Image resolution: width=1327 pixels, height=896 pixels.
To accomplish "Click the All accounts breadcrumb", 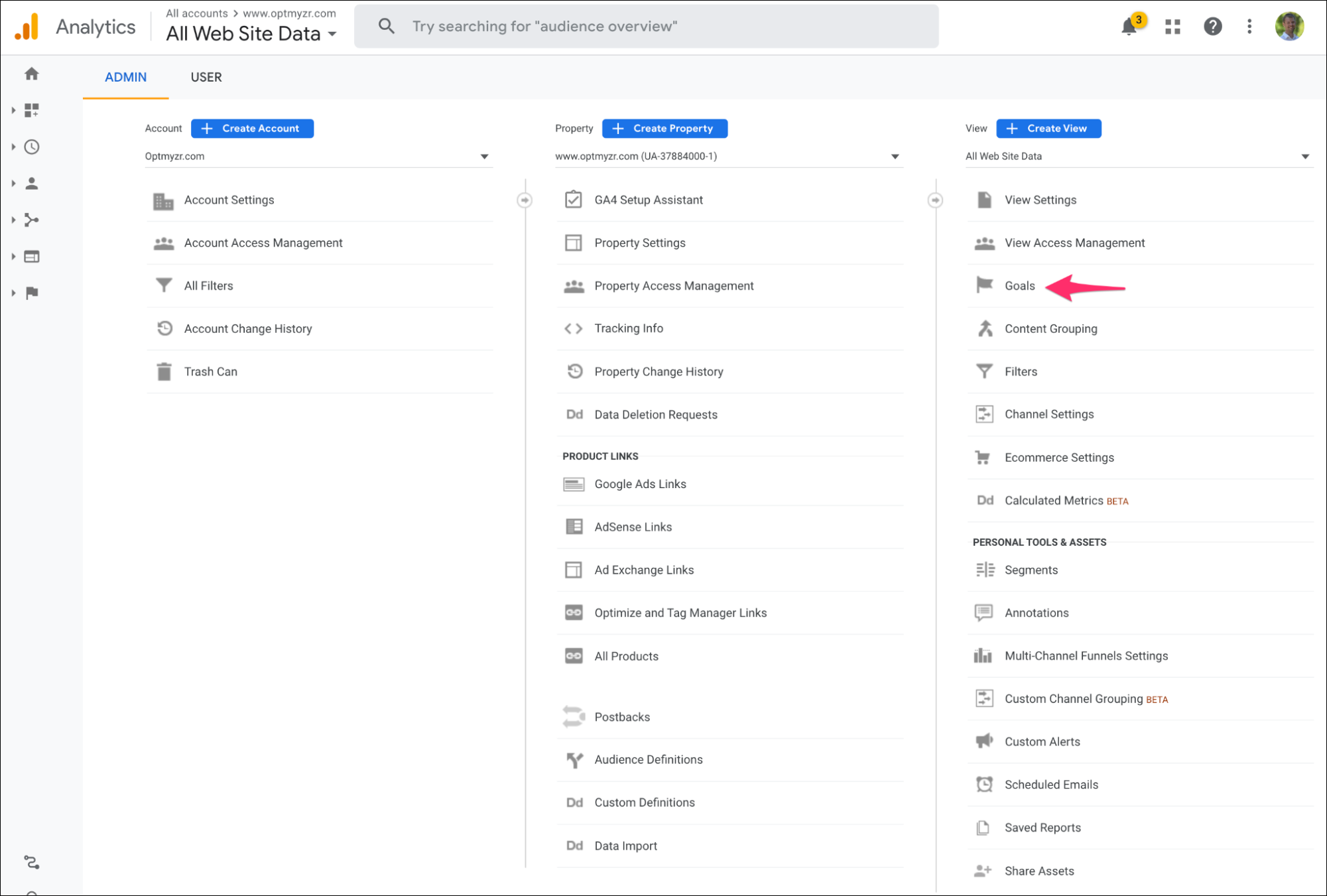I will coord(196,13).
